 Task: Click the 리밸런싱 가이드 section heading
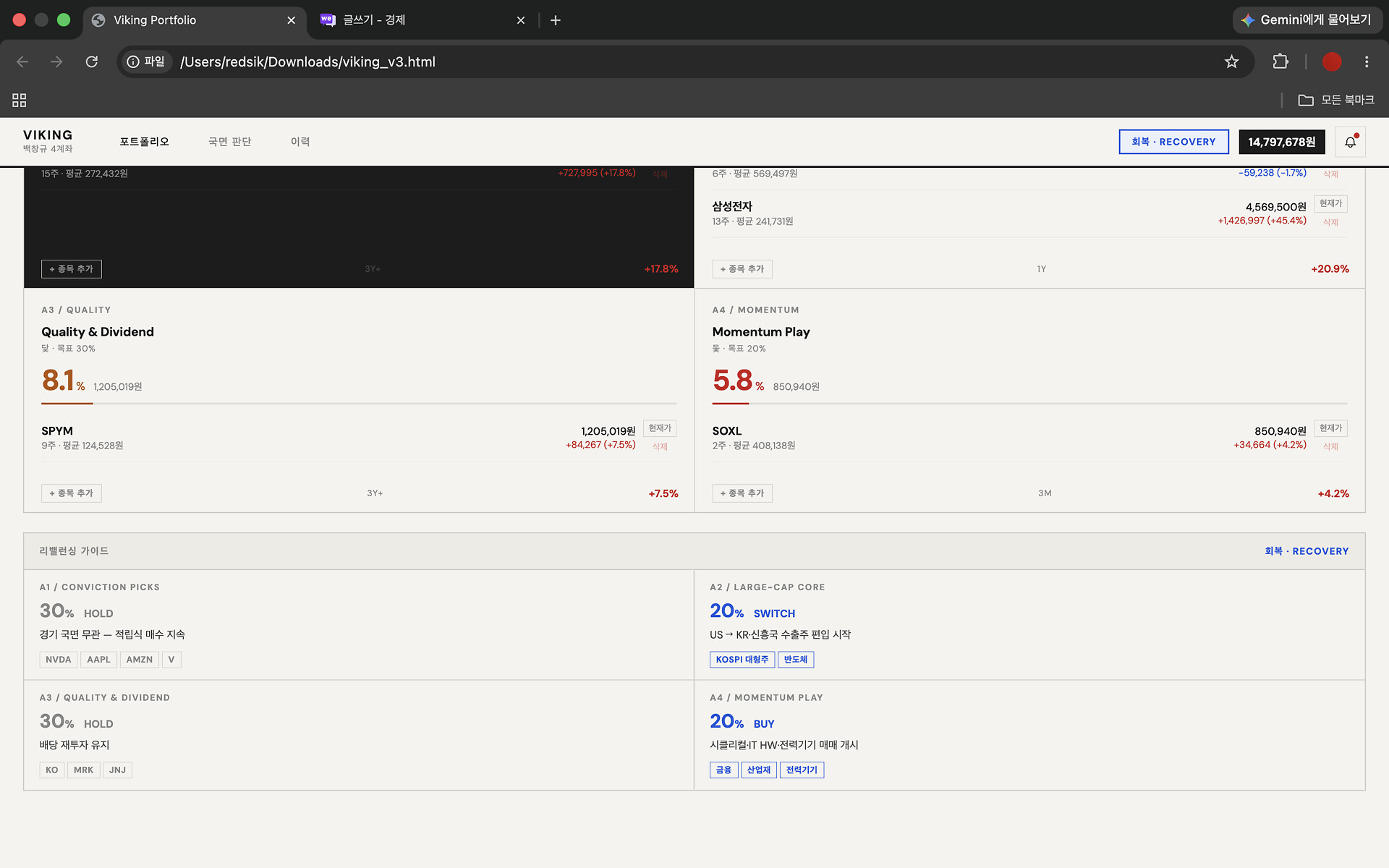click(x=74, y=551)
